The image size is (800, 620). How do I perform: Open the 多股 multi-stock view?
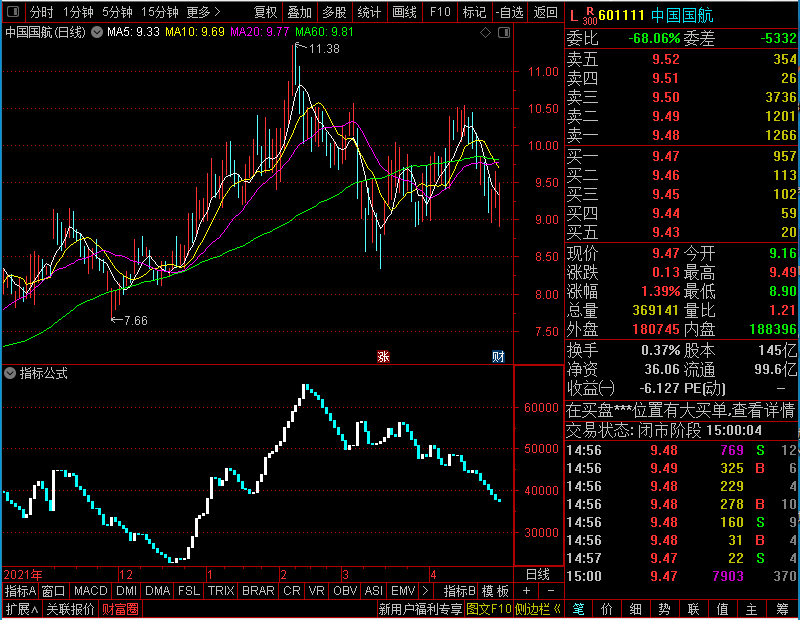tap(334, 12)
